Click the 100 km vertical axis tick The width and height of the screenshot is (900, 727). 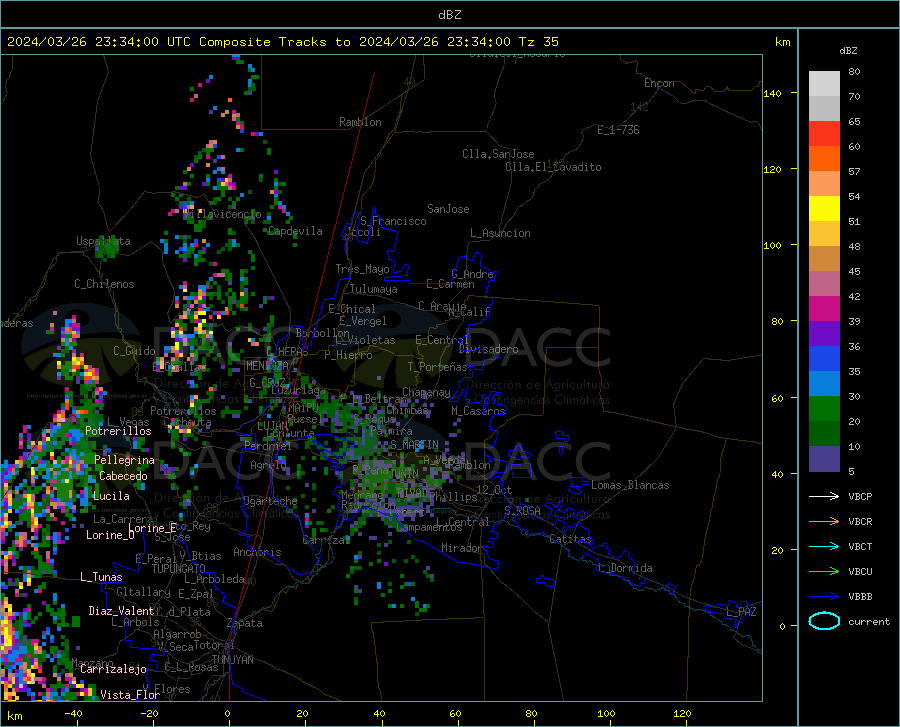click(x=772, y=246)
